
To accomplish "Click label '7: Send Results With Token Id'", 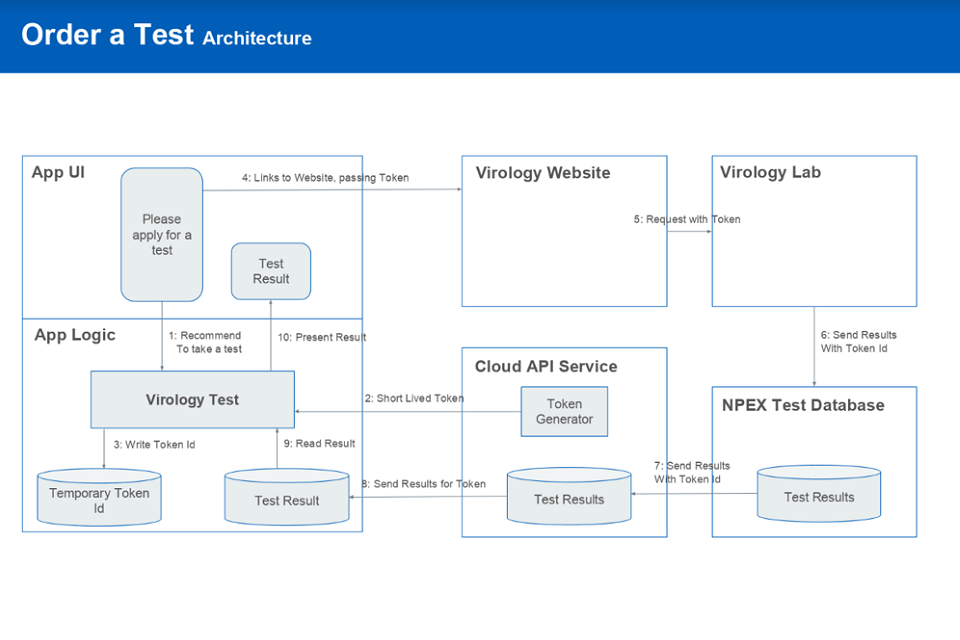I will (692, 472).
